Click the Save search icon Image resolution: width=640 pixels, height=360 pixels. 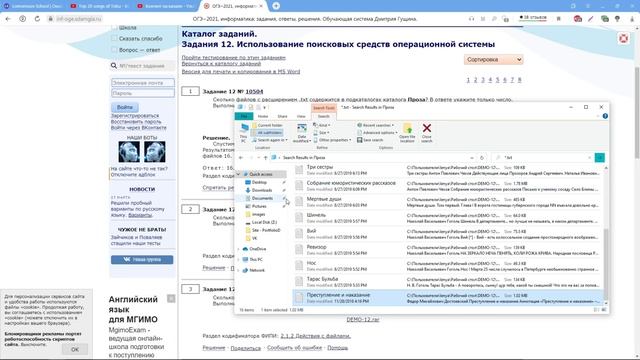coord(360,140)
